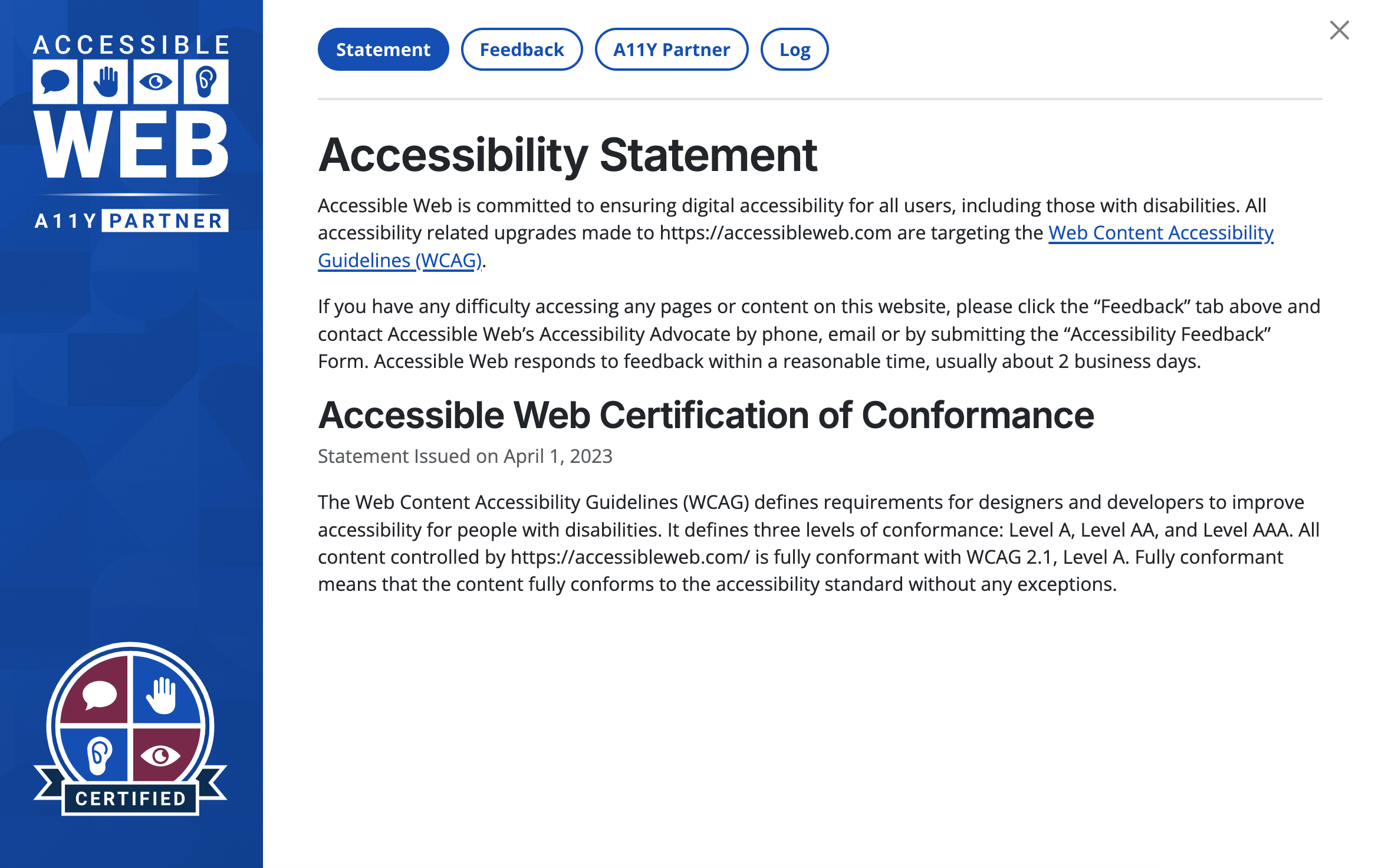Click the text 'fully conformant with WCAG 2.1, Level A'

tap(949, 557)
